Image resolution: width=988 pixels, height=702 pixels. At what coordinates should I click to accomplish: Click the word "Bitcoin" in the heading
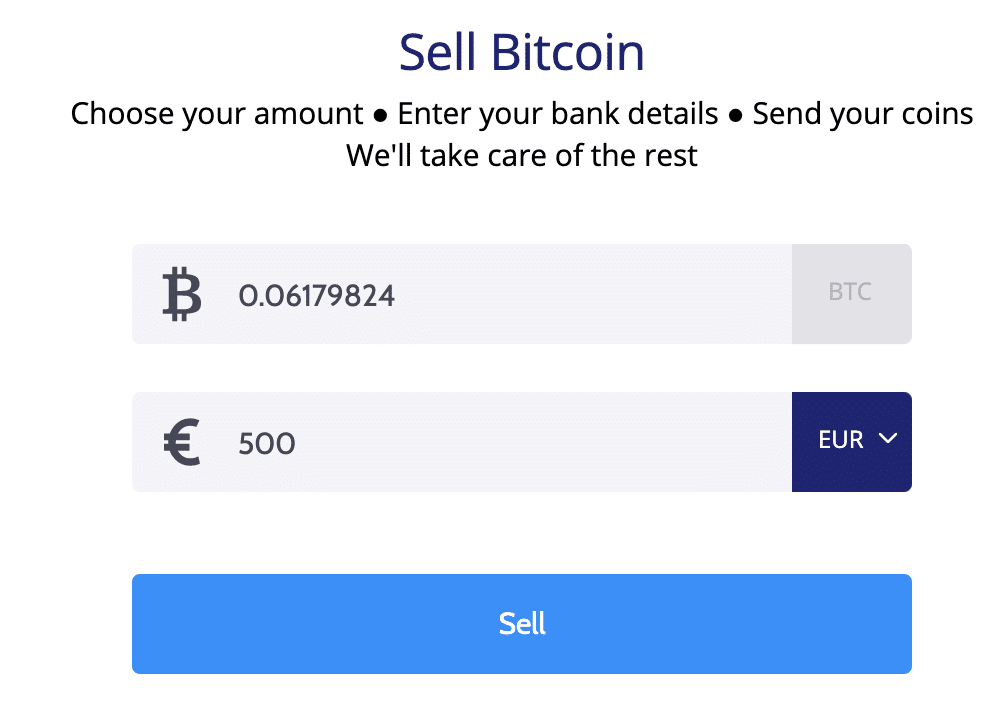pyautogui.click(x=568, y=52)
